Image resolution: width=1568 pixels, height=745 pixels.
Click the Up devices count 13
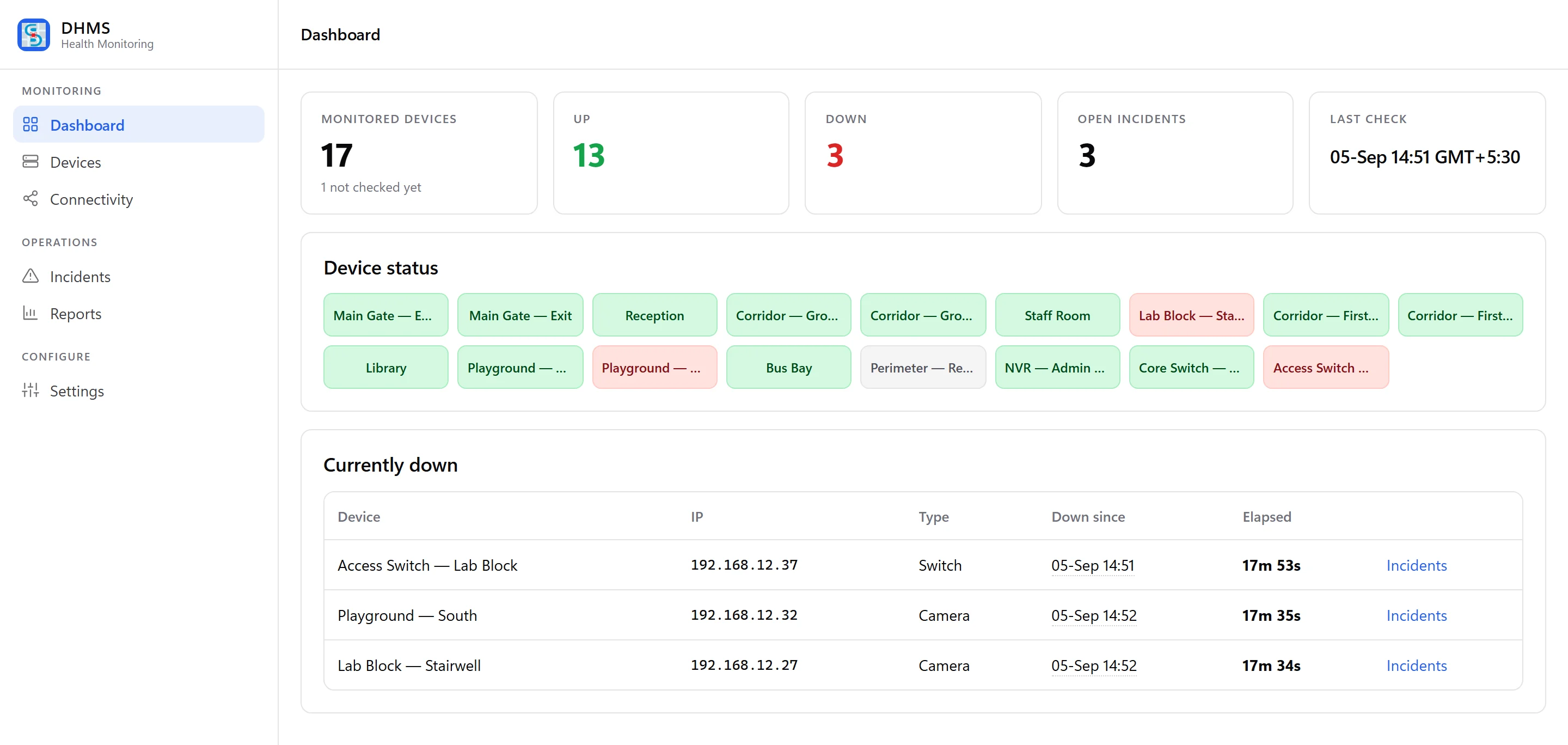[x=589, y=155]
